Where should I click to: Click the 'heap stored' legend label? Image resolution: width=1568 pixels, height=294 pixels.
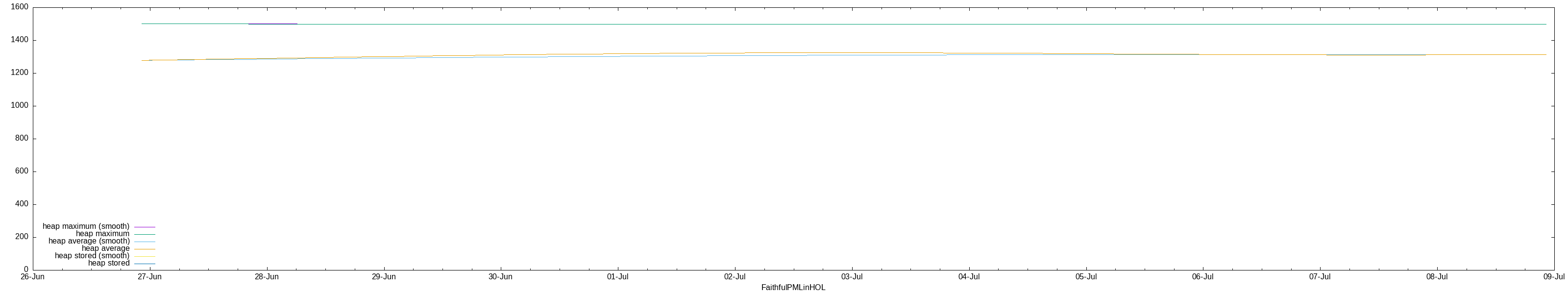click(x=108, y=263)
